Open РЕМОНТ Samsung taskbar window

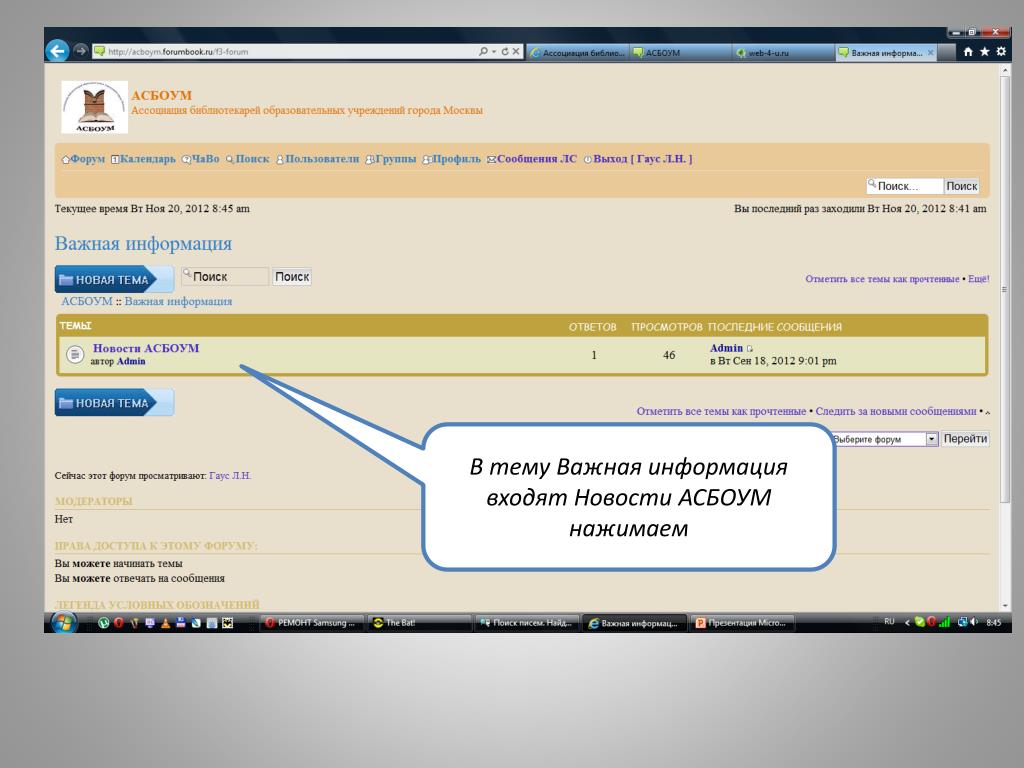pos(312,623)
